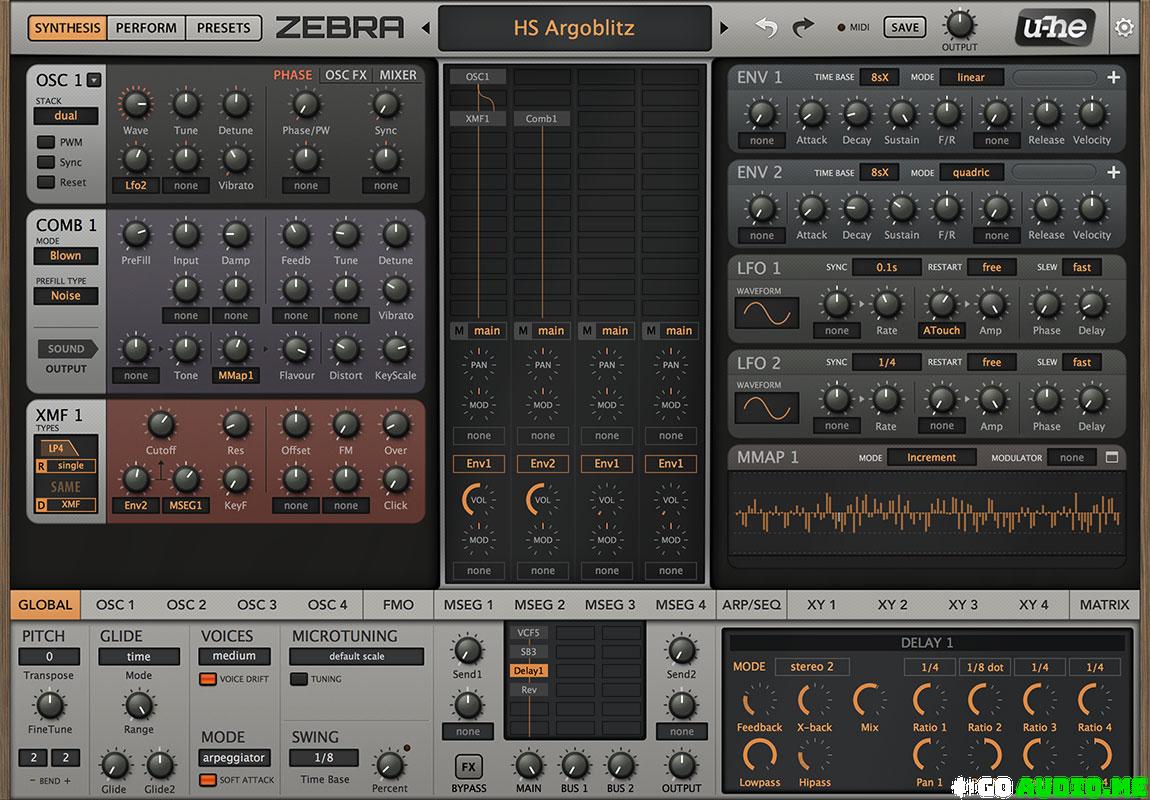Screen dimensions: 1150x800
Task: Select the LP4 filter type icon in XMF 1
Action: coord(58,448)
